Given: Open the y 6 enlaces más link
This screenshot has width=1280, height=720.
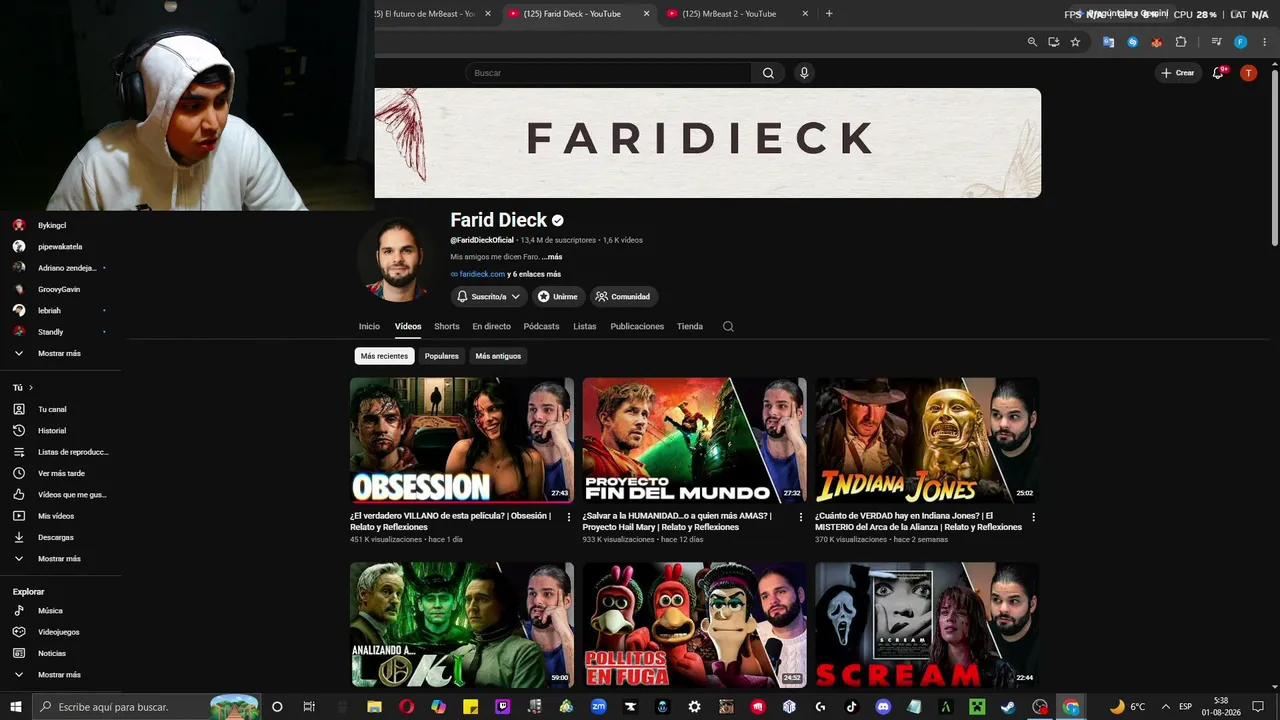Looking at the screenshot, I should (534, 274).
